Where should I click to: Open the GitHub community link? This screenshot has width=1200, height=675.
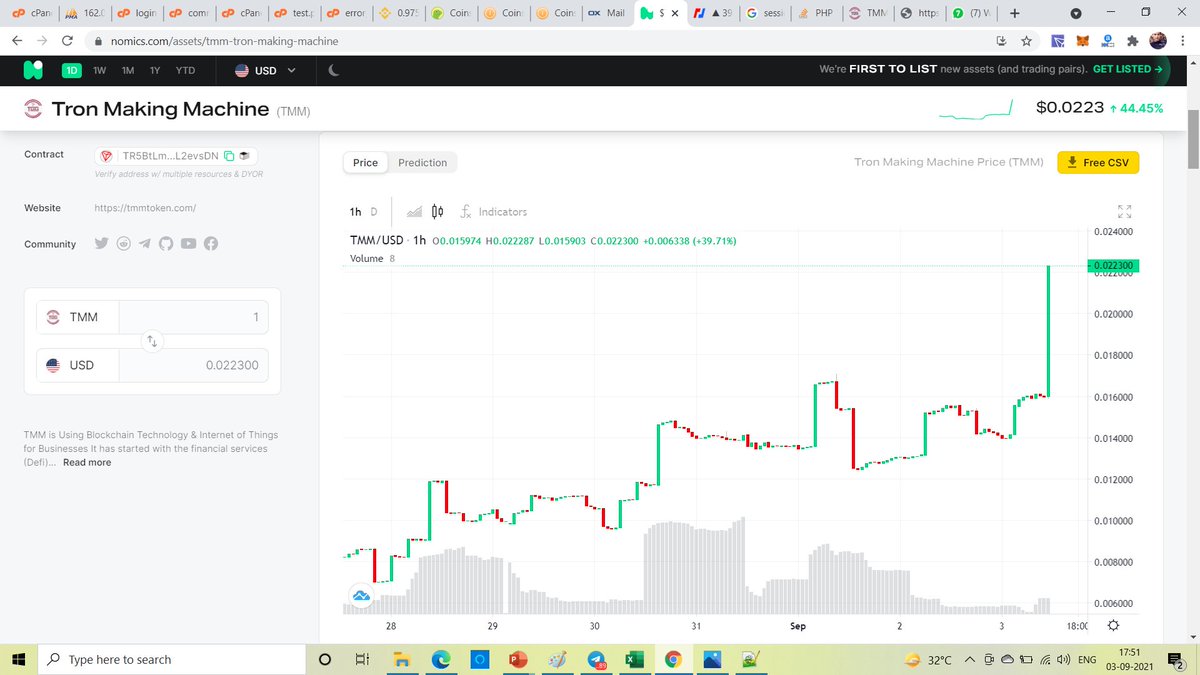166,244
